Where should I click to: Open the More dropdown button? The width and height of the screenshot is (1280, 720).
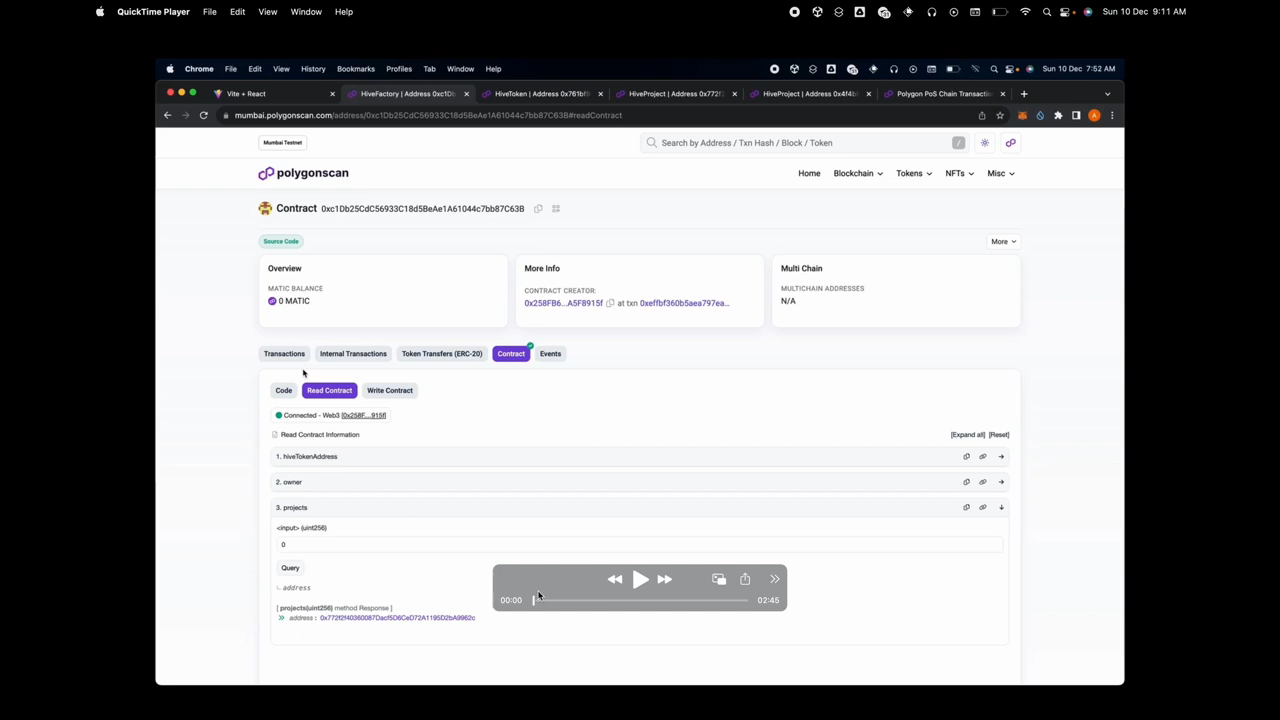pos(1003,241)
